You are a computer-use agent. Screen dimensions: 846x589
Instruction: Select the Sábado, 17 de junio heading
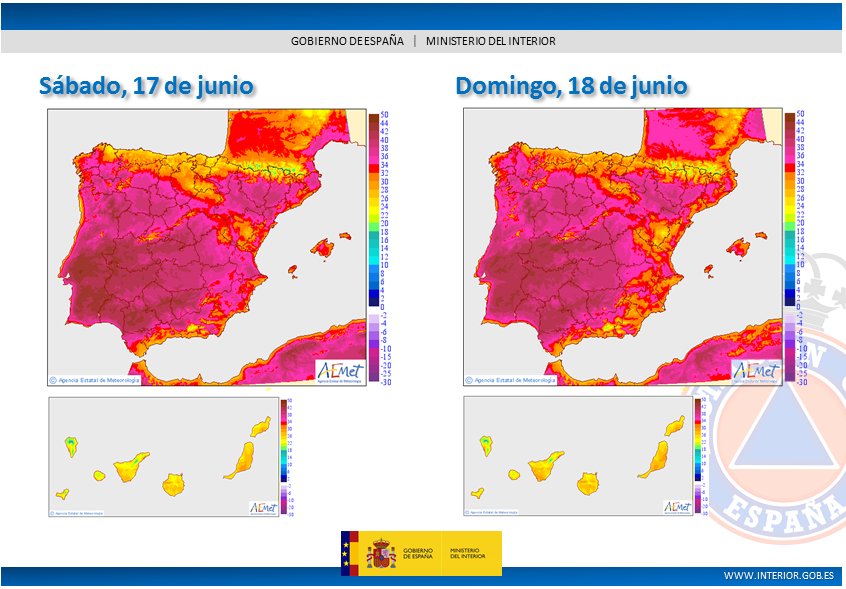pos(145,85)
